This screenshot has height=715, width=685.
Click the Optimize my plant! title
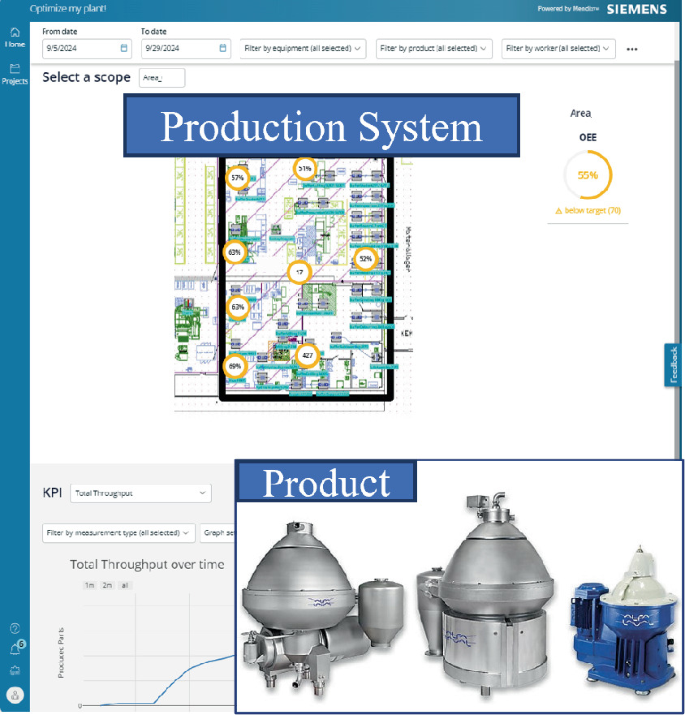(x=68, y=9)
